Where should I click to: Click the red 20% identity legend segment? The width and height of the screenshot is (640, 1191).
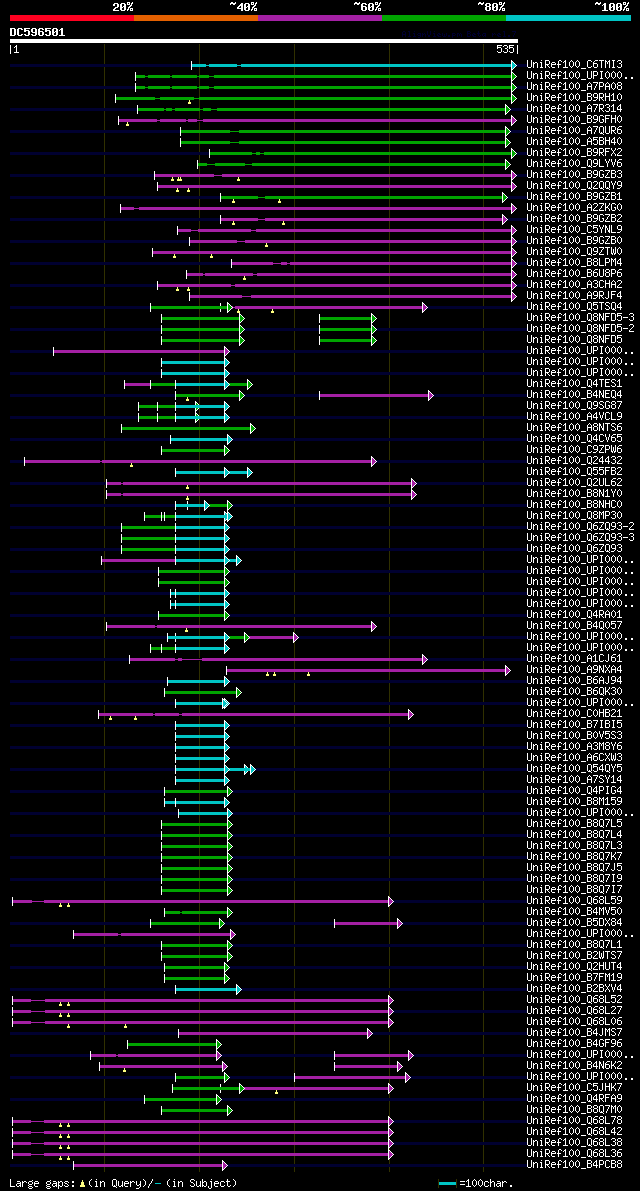(x=72, y=17)
